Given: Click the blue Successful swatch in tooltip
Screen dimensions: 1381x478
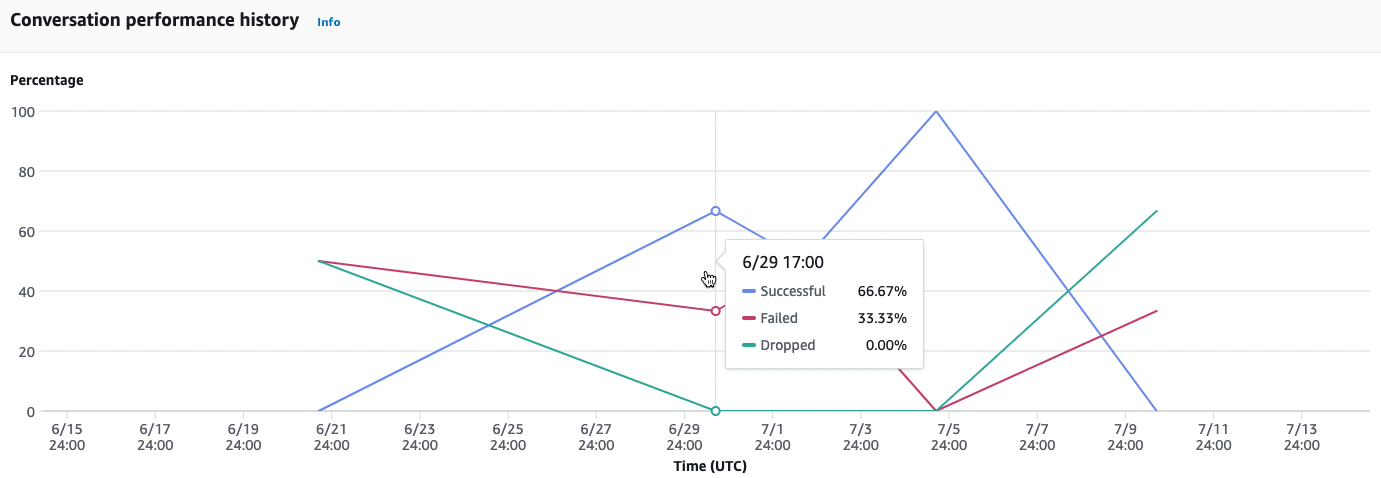Looking at the screenshot, I should coord(749,292).
